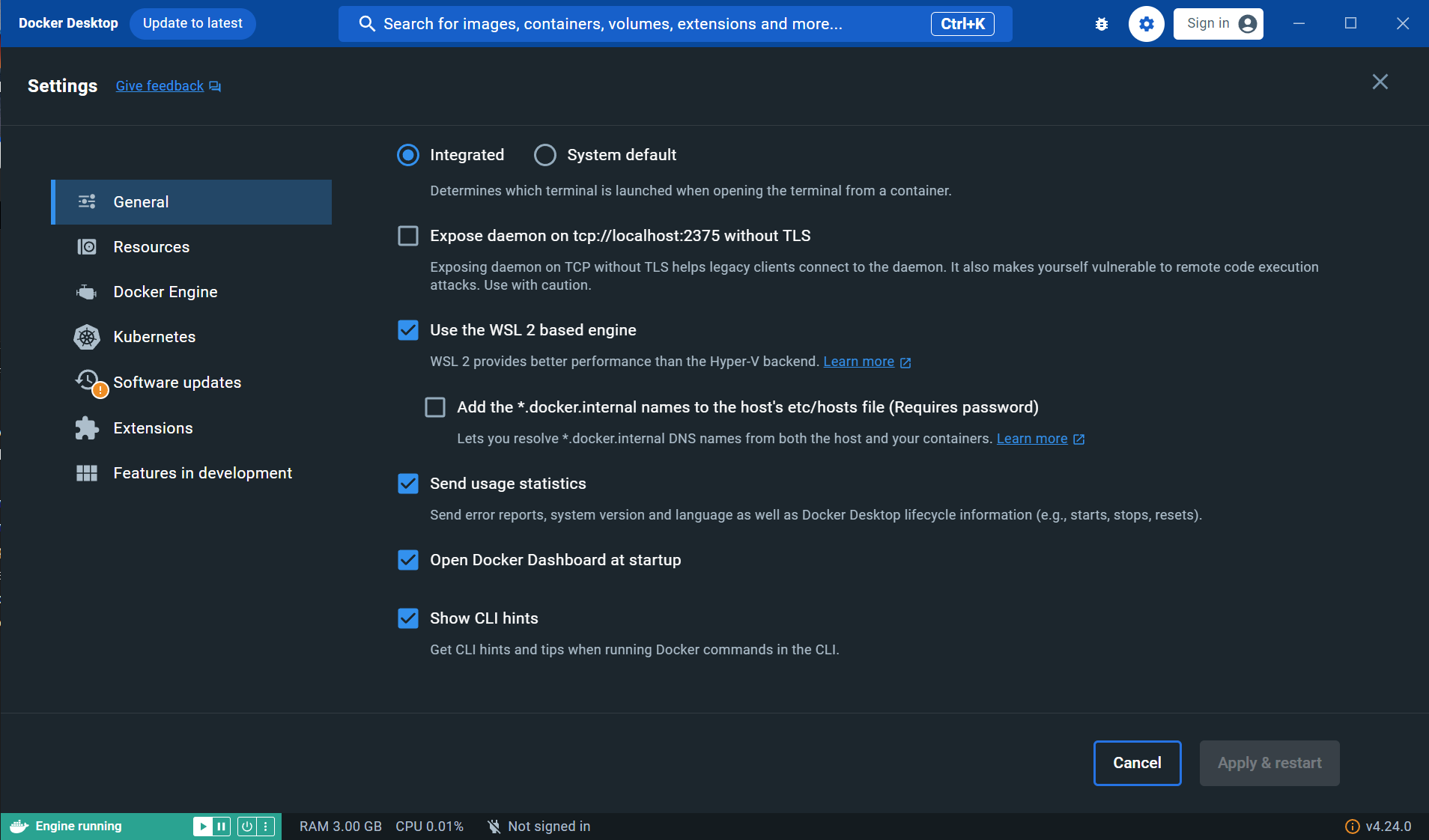Click the Not signed in status text
The width and height of the screenshot is (1429, 840).
[x=549, y=827]
